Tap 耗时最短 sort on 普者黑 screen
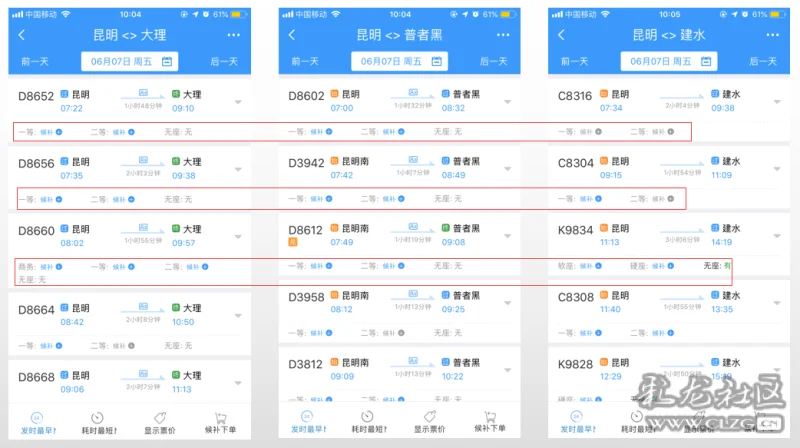 click(368, 423)
